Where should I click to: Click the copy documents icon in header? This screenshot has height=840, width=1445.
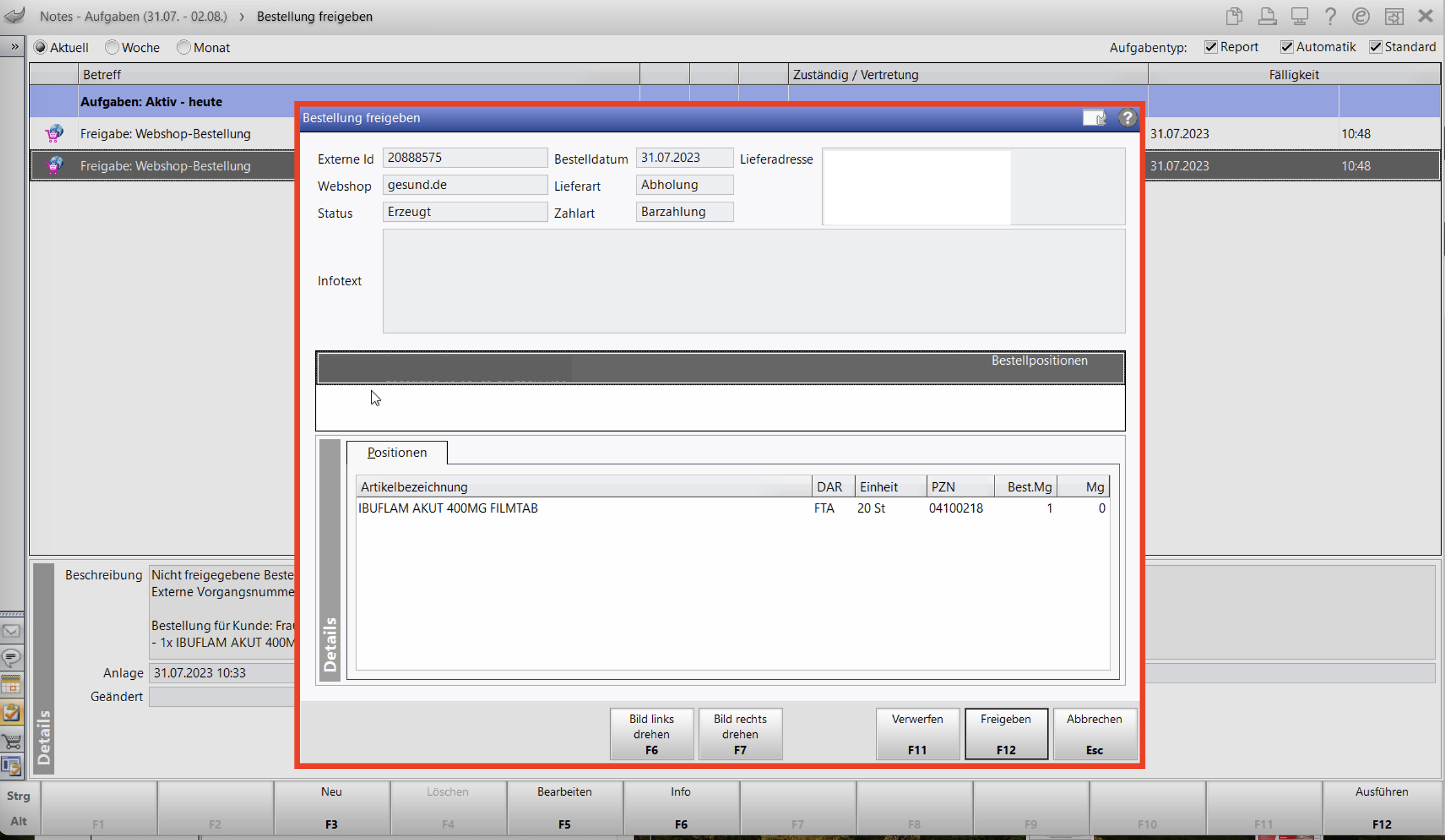[x=1234, y=16]
